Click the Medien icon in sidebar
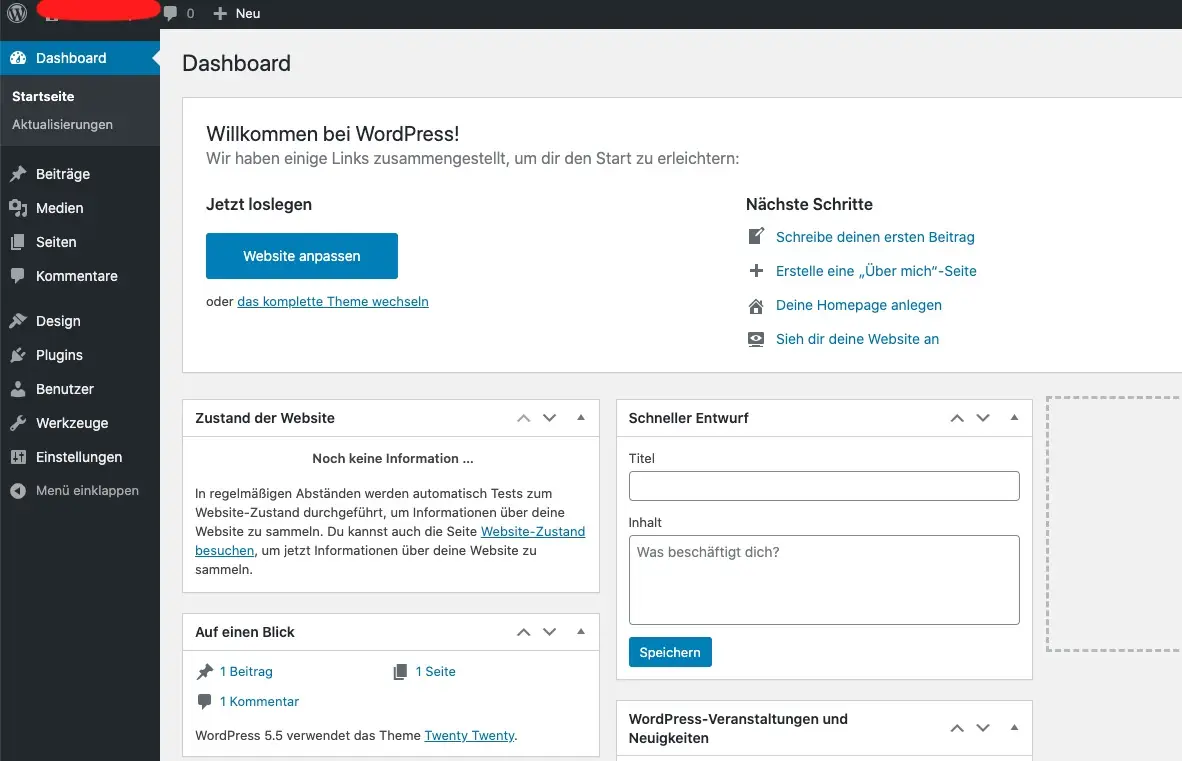This screenshot has height=761, width=1182. click(x=18, y=208)
